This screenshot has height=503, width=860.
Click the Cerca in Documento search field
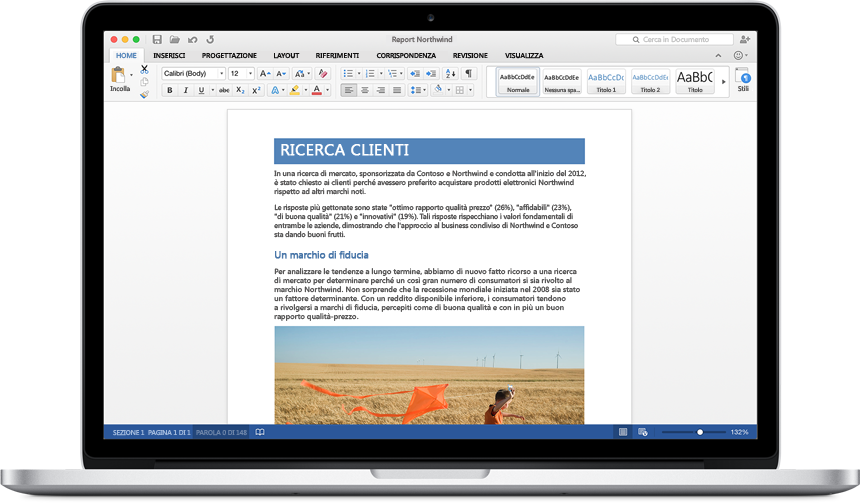pyautogui.click(x=674, y=39)
